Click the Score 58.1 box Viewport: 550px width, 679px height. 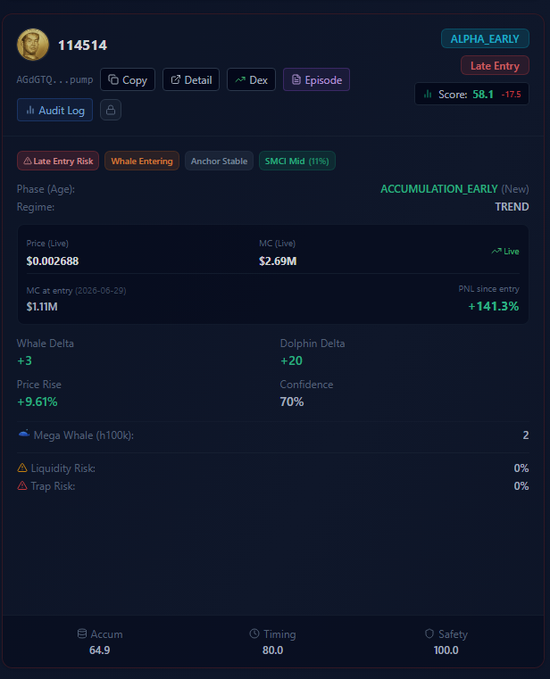click(x=472, y=94)
